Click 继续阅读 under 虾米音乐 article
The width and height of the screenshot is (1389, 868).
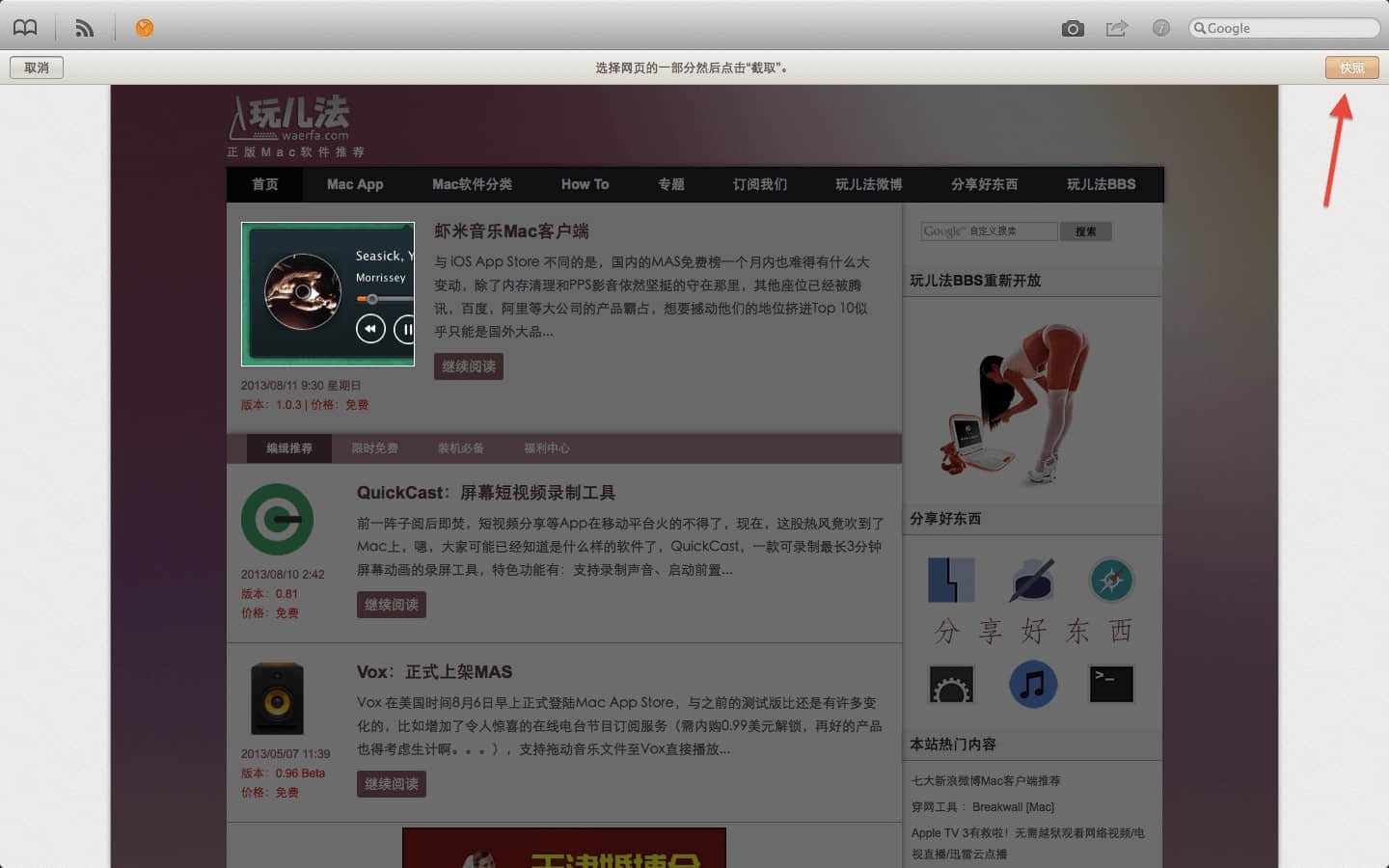tap(469, 366)
